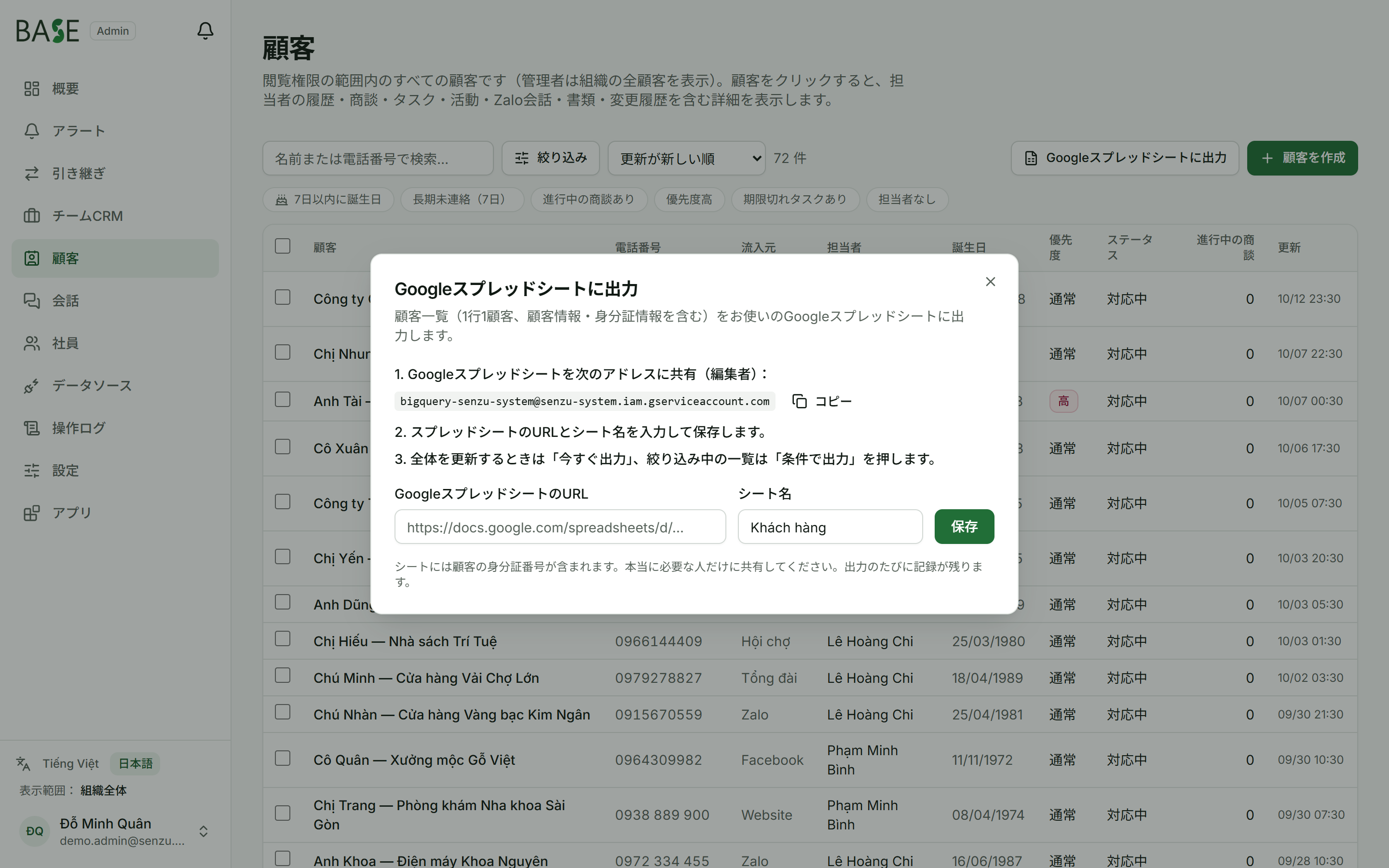Screen dimensions: 1389x868
Task: Toggle the 進行中の商談あり filter chip
Action: (589, 199)
